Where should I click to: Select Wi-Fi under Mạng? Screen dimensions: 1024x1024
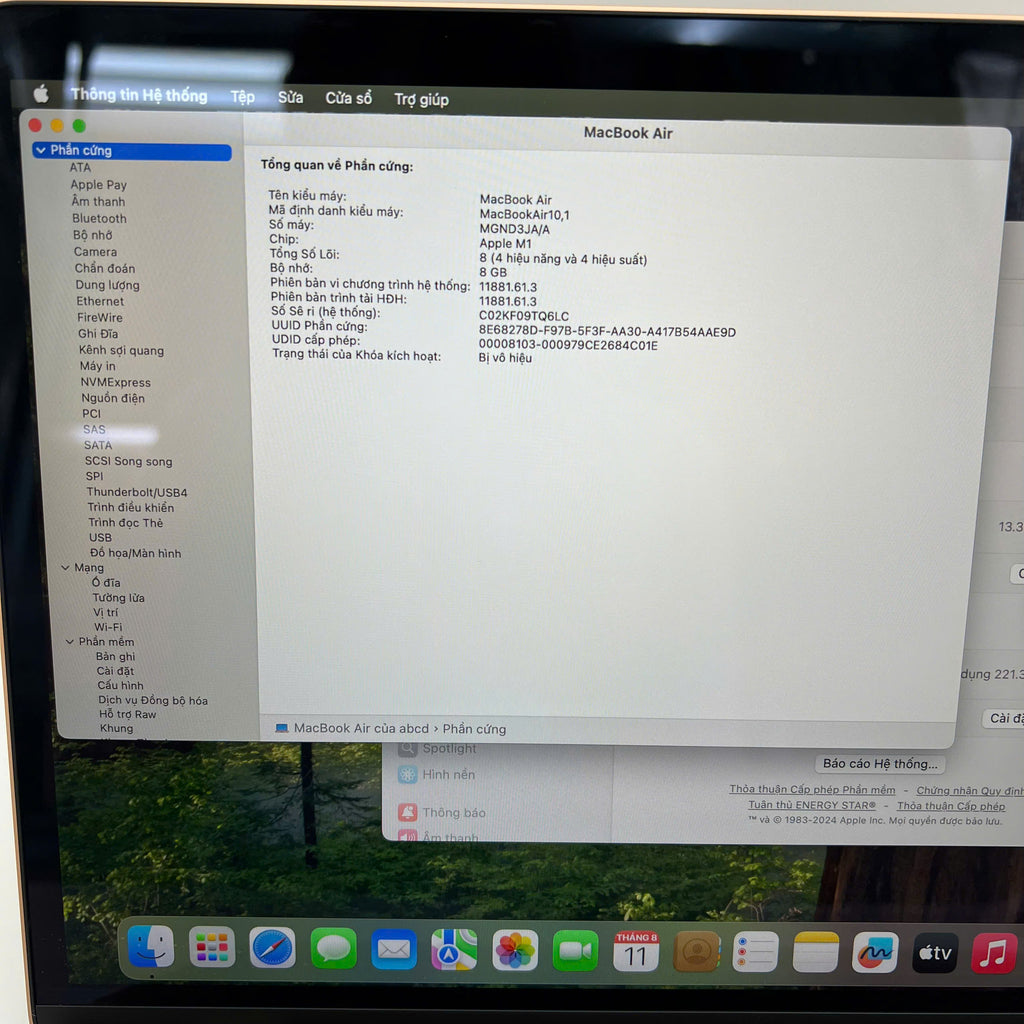click(x=108, y=627)
